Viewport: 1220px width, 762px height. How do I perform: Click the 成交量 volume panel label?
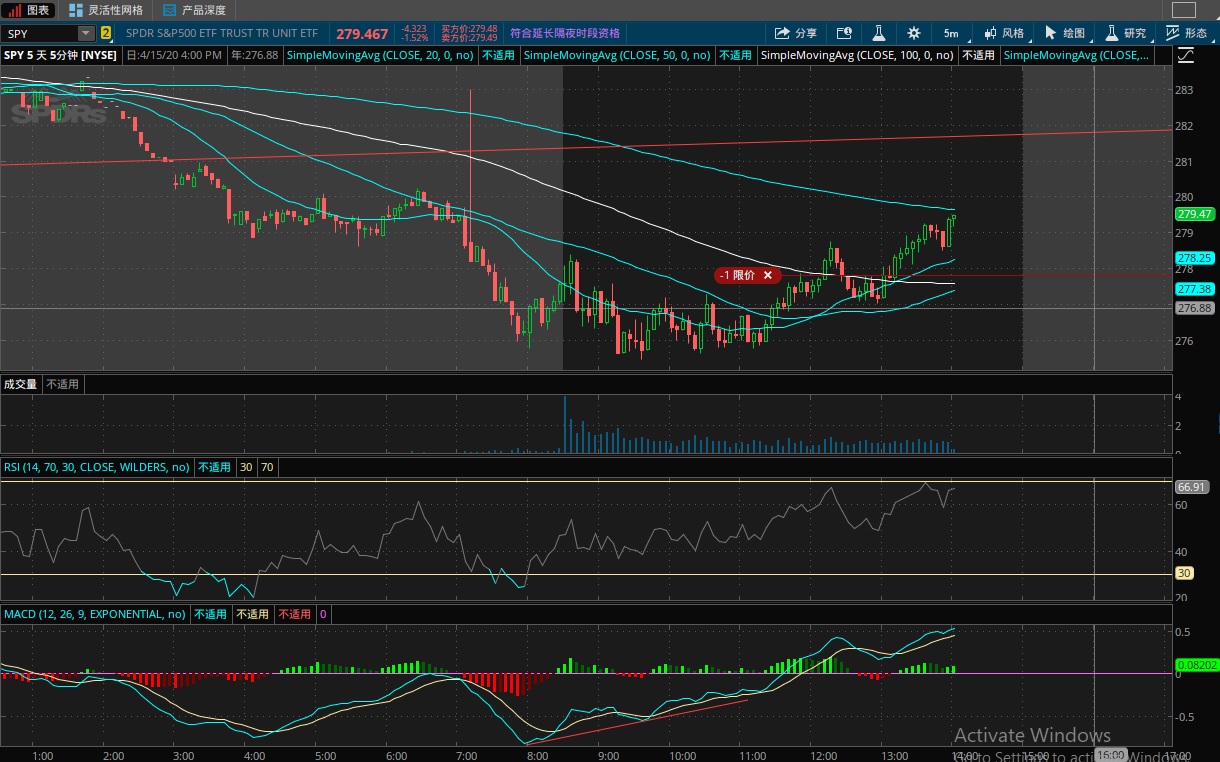tap(20, 384)
